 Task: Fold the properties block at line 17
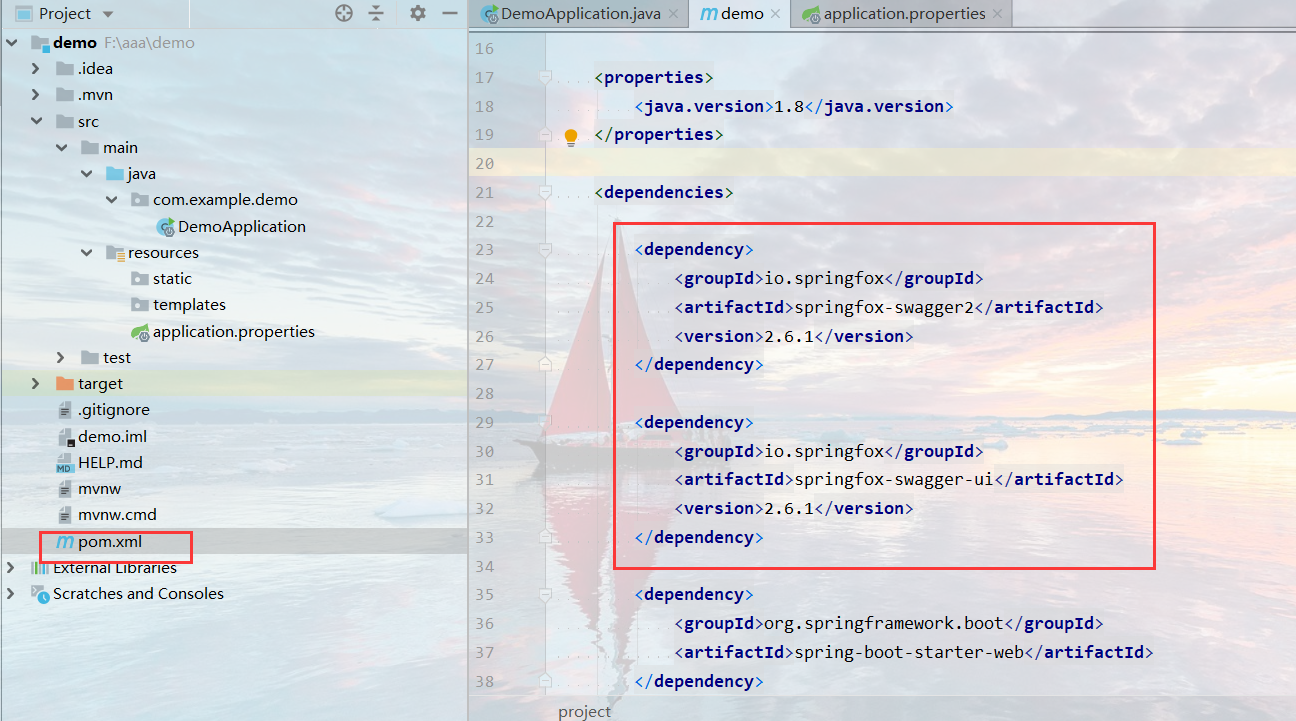(544, 77)
